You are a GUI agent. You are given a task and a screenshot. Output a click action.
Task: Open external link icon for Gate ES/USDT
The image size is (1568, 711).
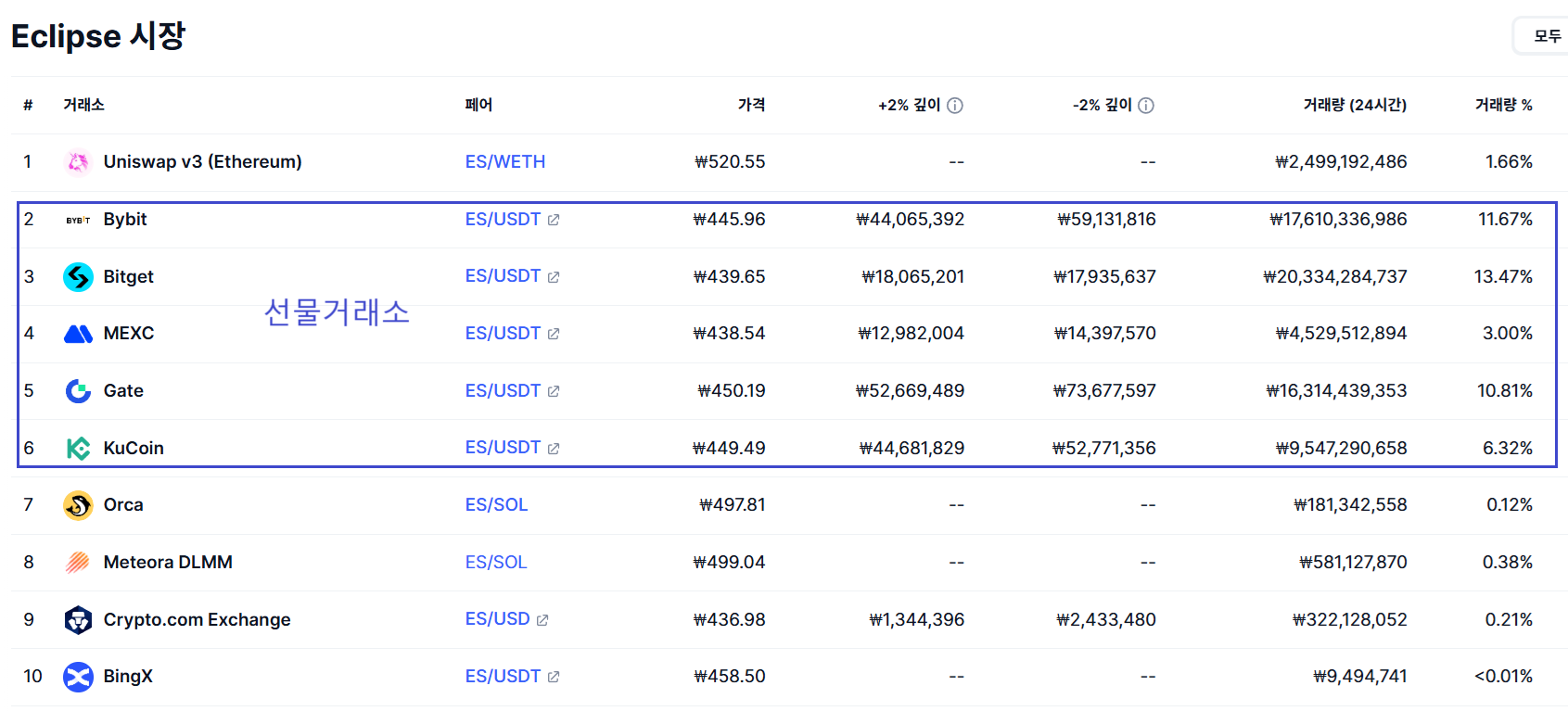[x=554, y=391]
